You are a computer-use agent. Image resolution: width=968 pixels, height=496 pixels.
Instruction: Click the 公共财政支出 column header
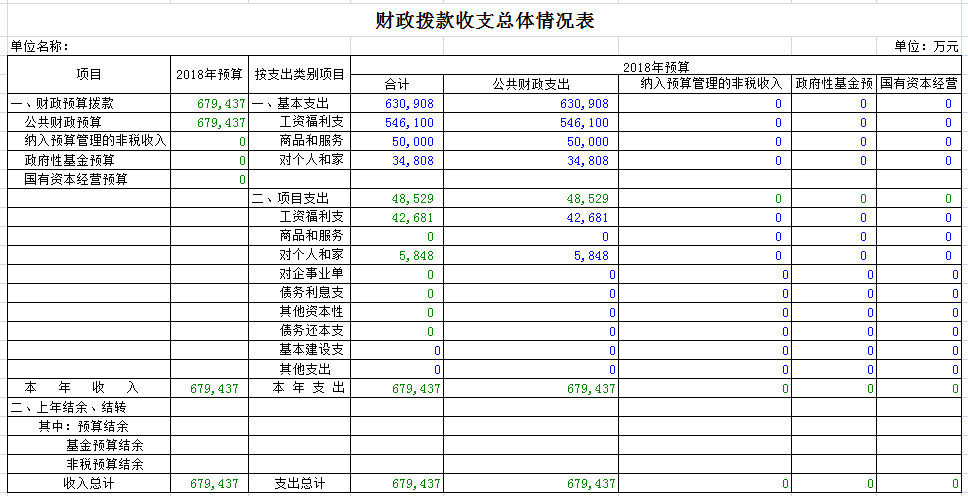click(x=530, y=84)
